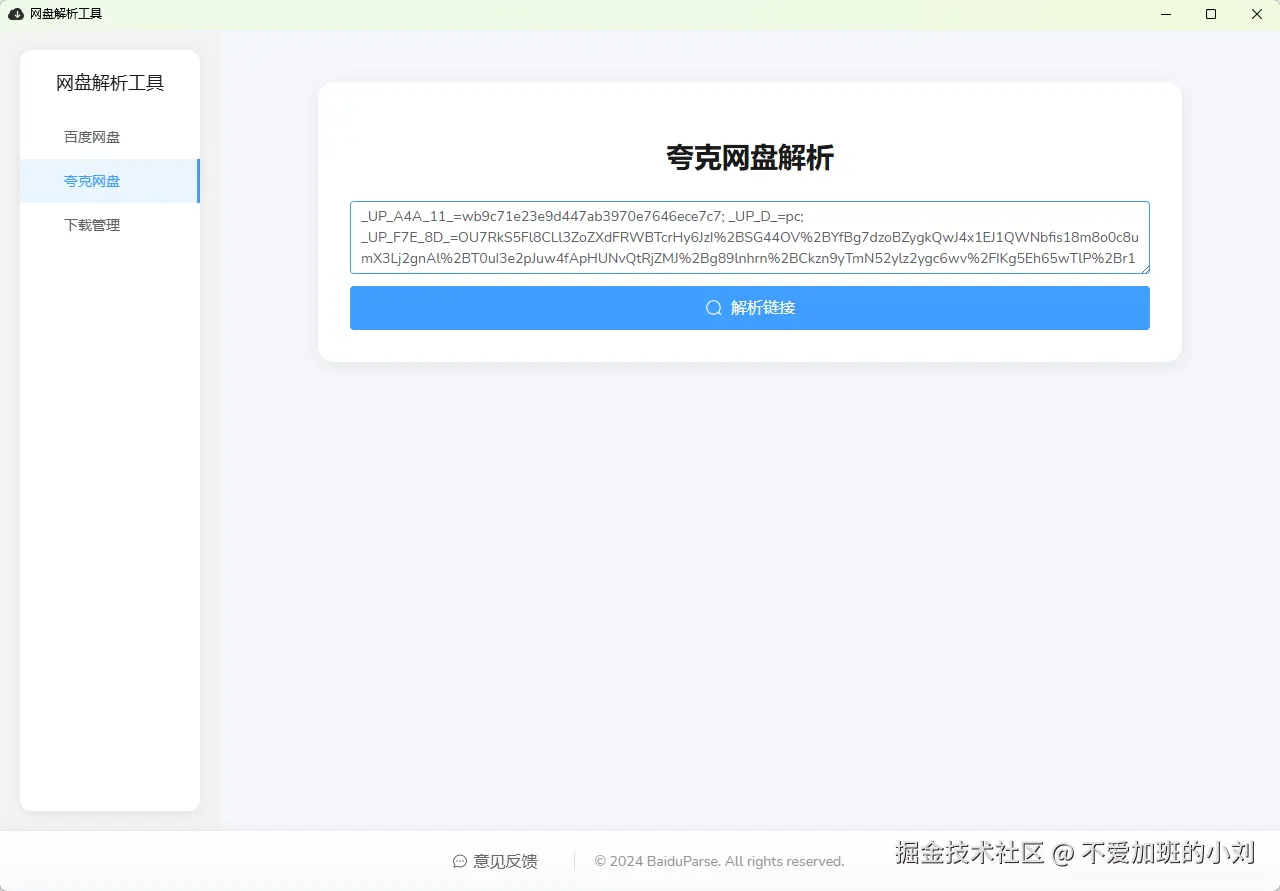Click the © 2024 BaiduParse copyright text
1280x891 pixels.
(719, 861)
